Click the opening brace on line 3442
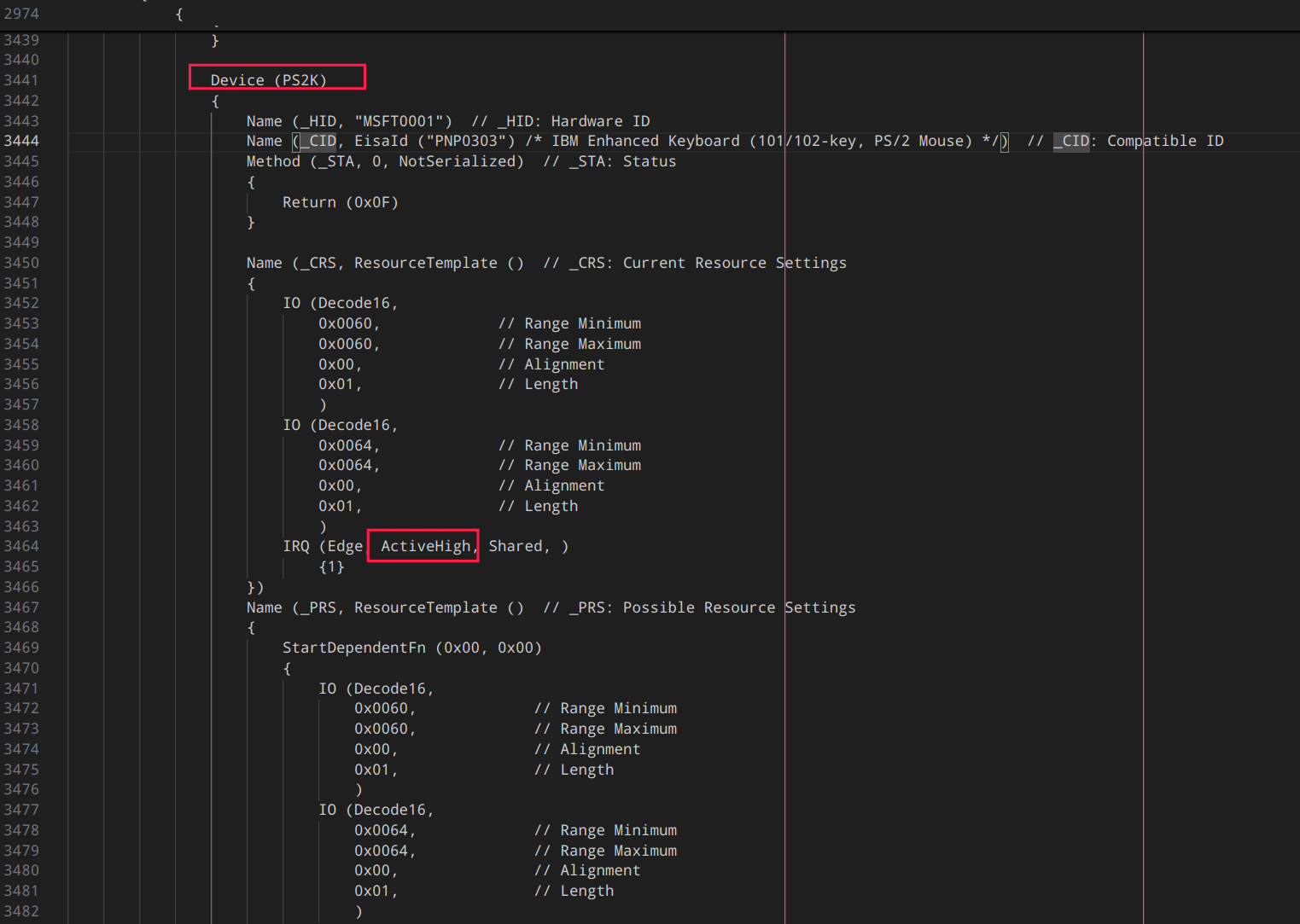 click(x=215, y=101)
